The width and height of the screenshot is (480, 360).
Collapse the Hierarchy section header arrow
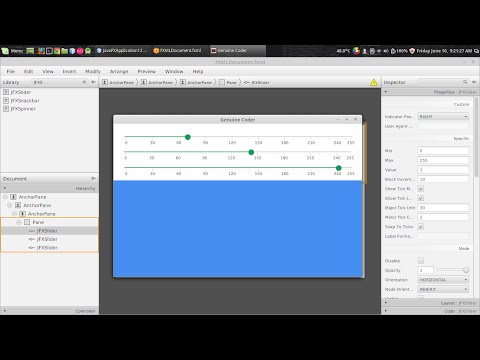tap(4, 188)
